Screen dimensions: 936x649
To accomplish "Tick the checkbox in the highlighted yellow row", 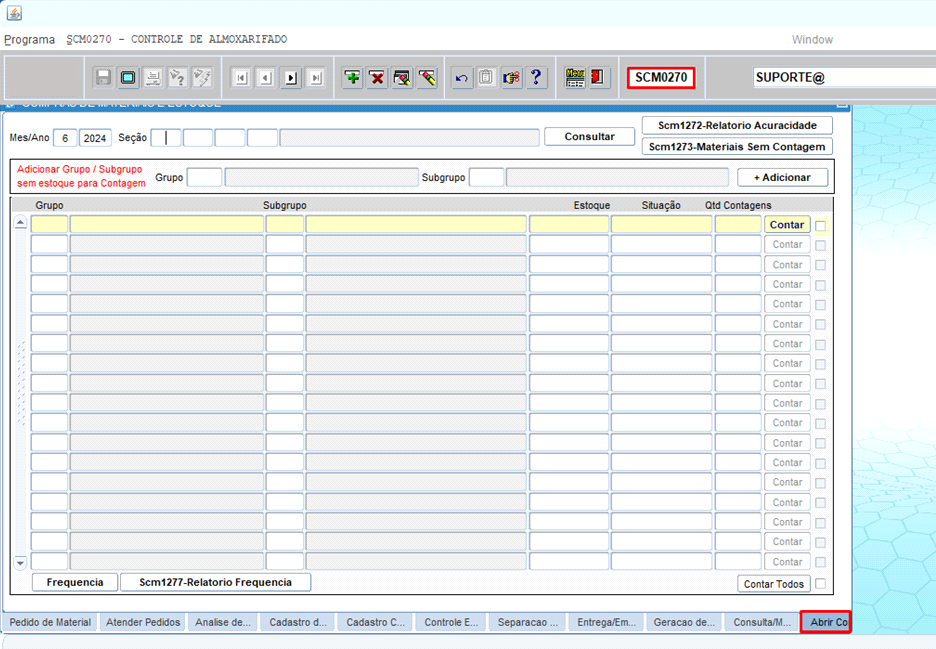I will coord(821,226).
